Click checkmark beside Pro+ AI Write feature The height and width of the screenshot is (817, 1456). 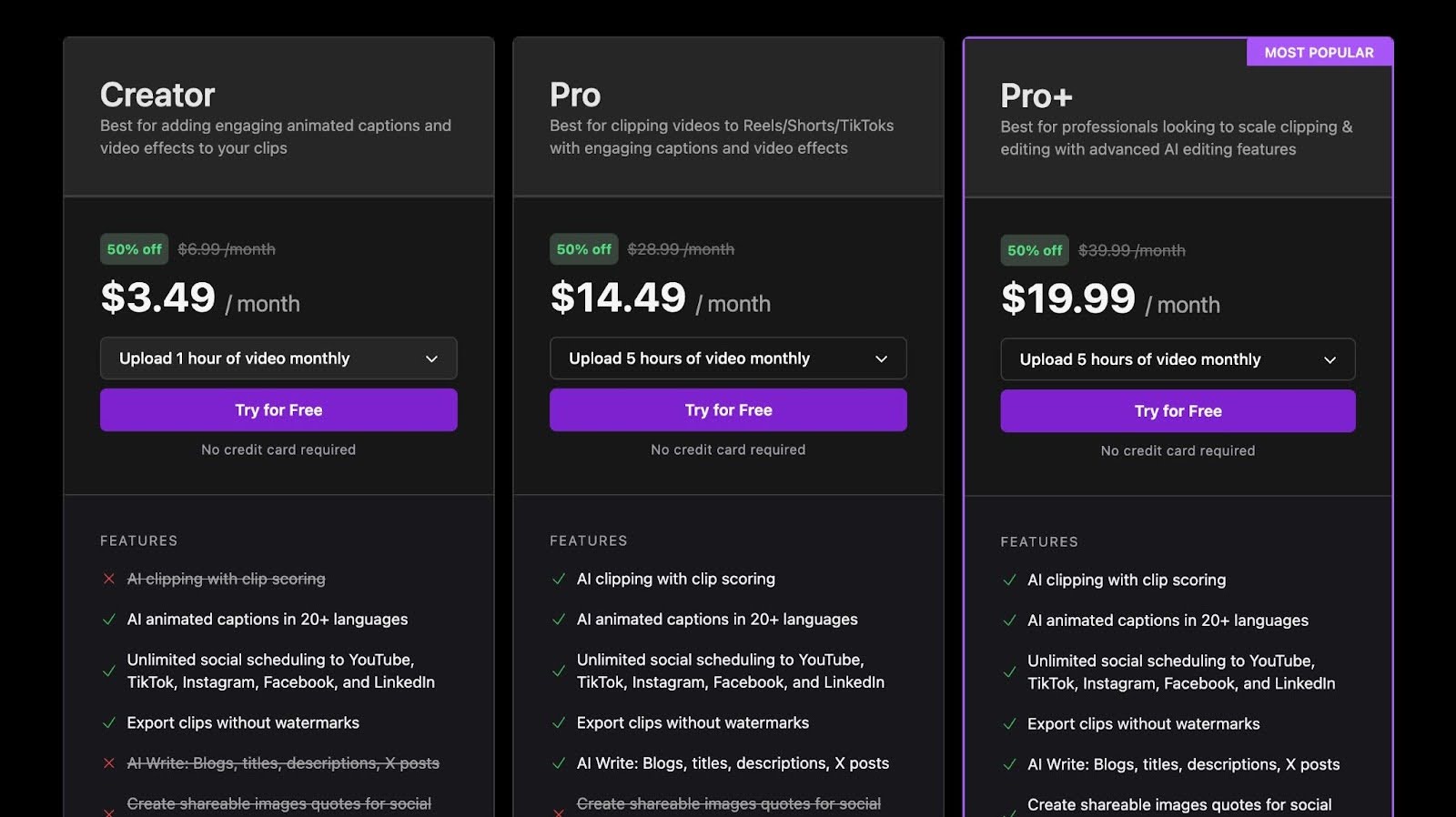1009,765
